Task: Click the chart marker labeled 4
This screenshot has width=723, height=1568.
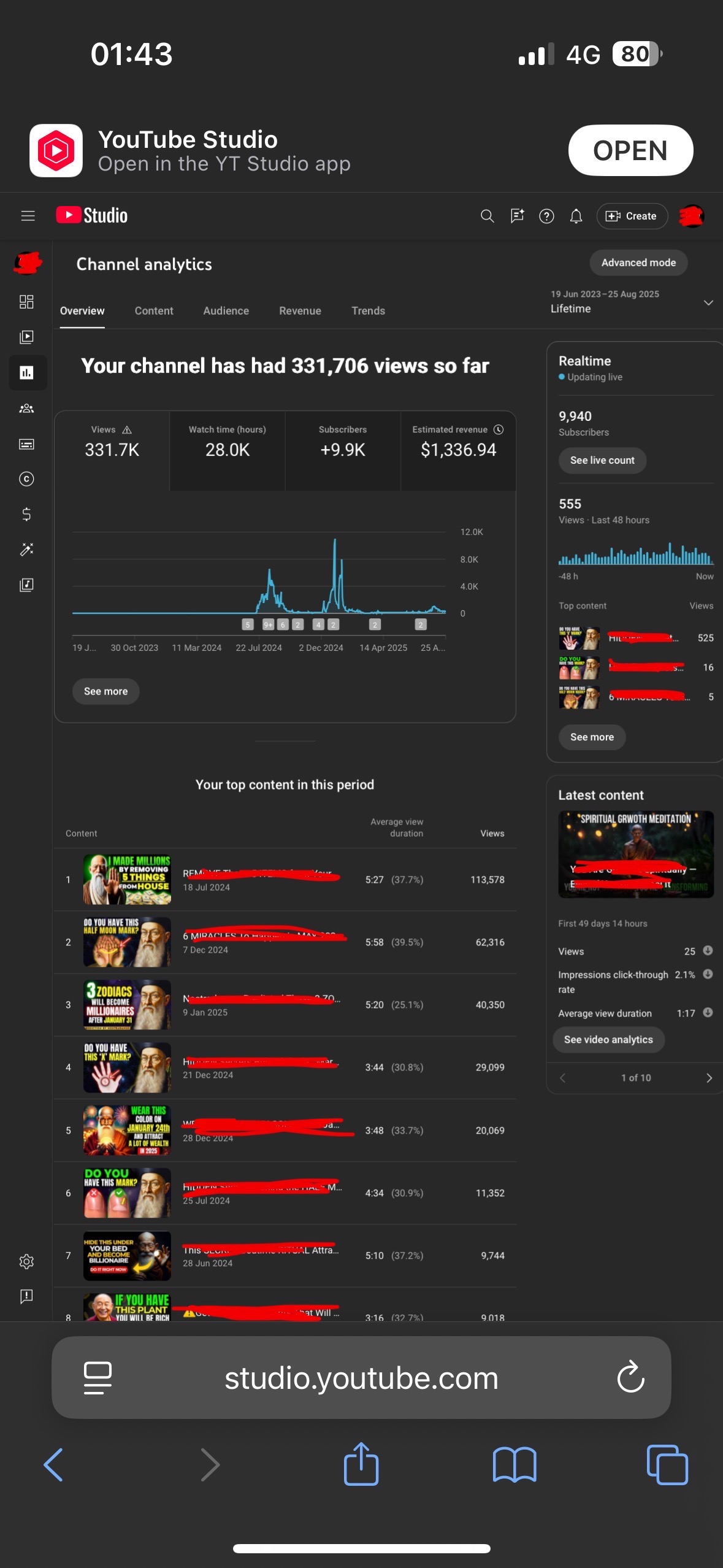Action: click(x=318, y=625)
